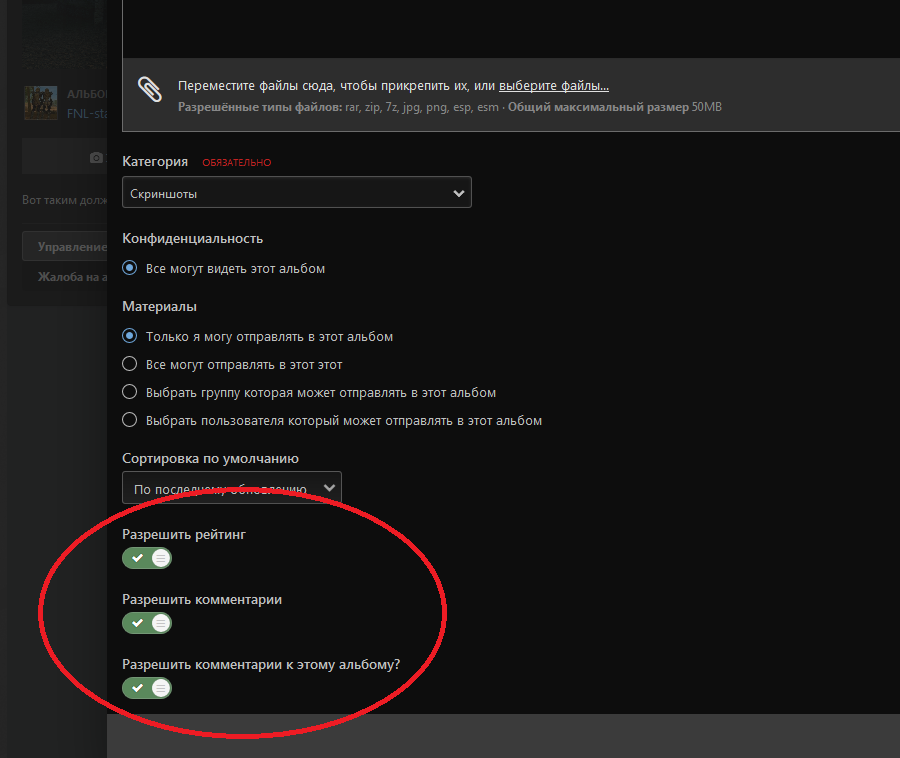The width and height of the screenshot is (900, 758).
Task: Pick "Выбрать пользователя который может отправлять" radio
Action: tap(129, 421)
